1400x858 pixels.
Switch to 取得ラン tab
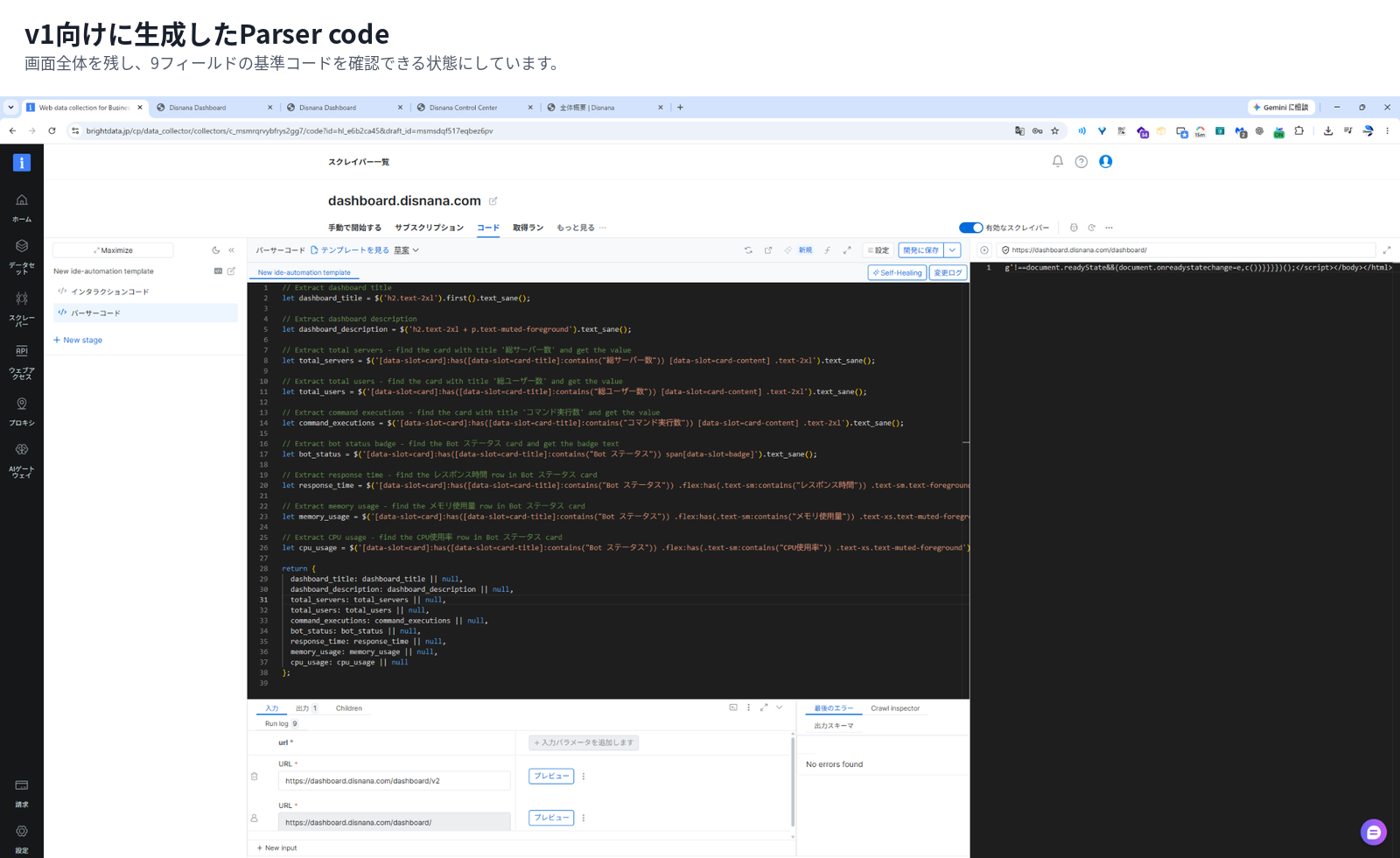[528, 228]
